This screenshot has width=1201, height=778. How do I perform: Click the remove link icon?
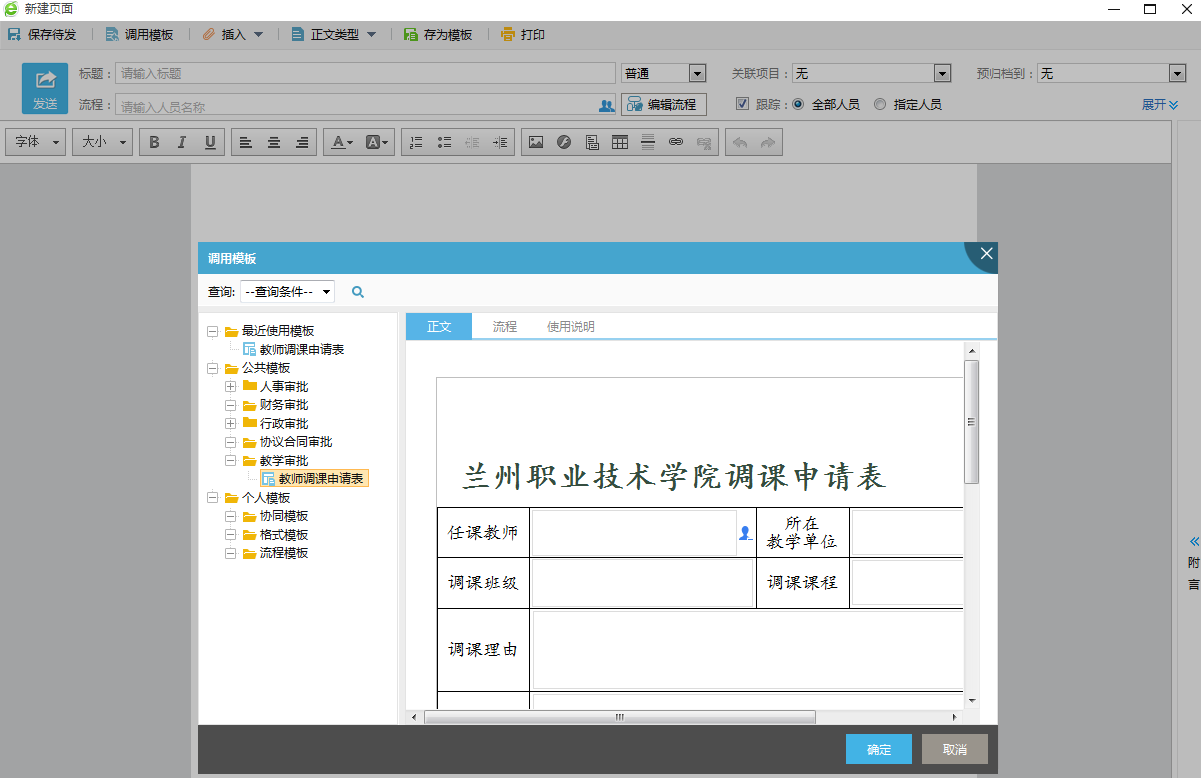pyautogui.click(x=704, y=143)
